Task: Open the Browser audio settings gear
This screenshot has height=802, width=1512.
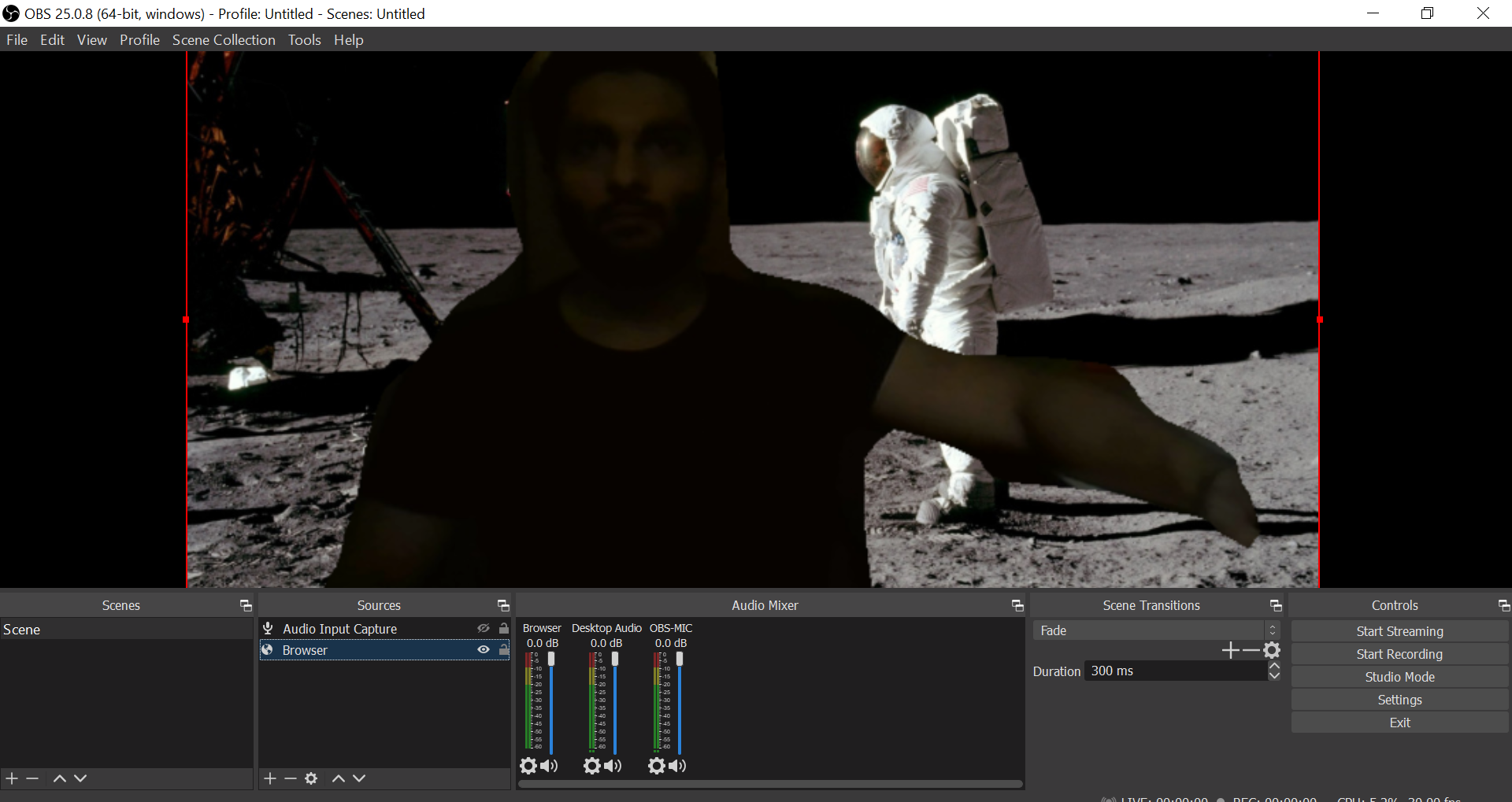Action: click(528, 766)
